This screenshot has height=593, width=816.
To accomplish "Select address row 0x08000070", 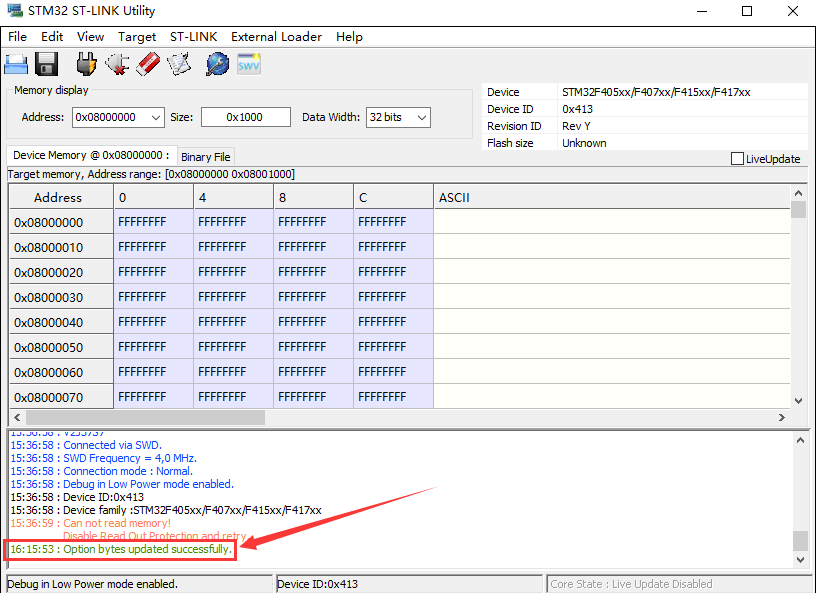I will pos(61,397).
